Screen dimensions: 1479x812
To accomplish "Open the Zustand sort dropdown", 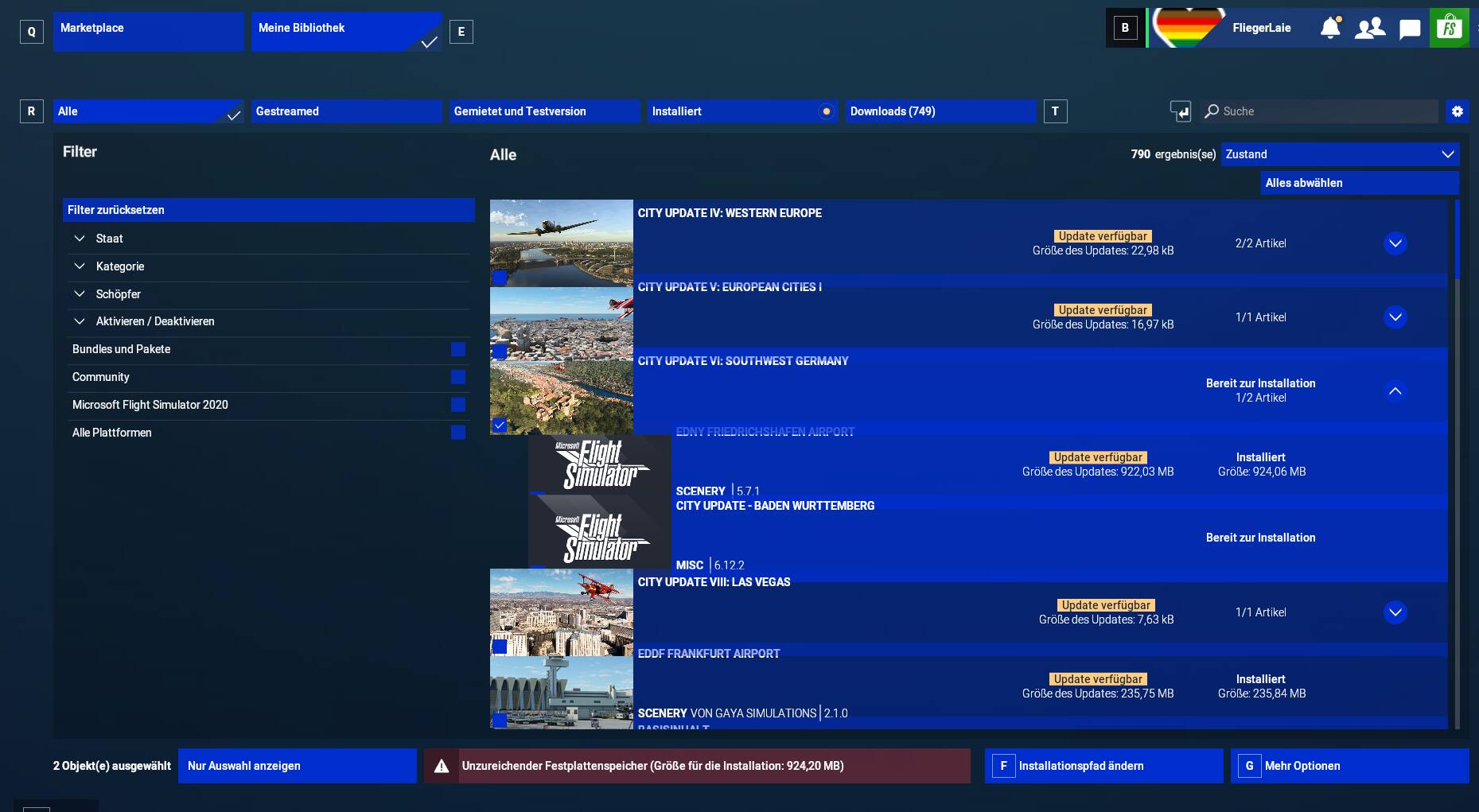I will tap(1340, 154).
